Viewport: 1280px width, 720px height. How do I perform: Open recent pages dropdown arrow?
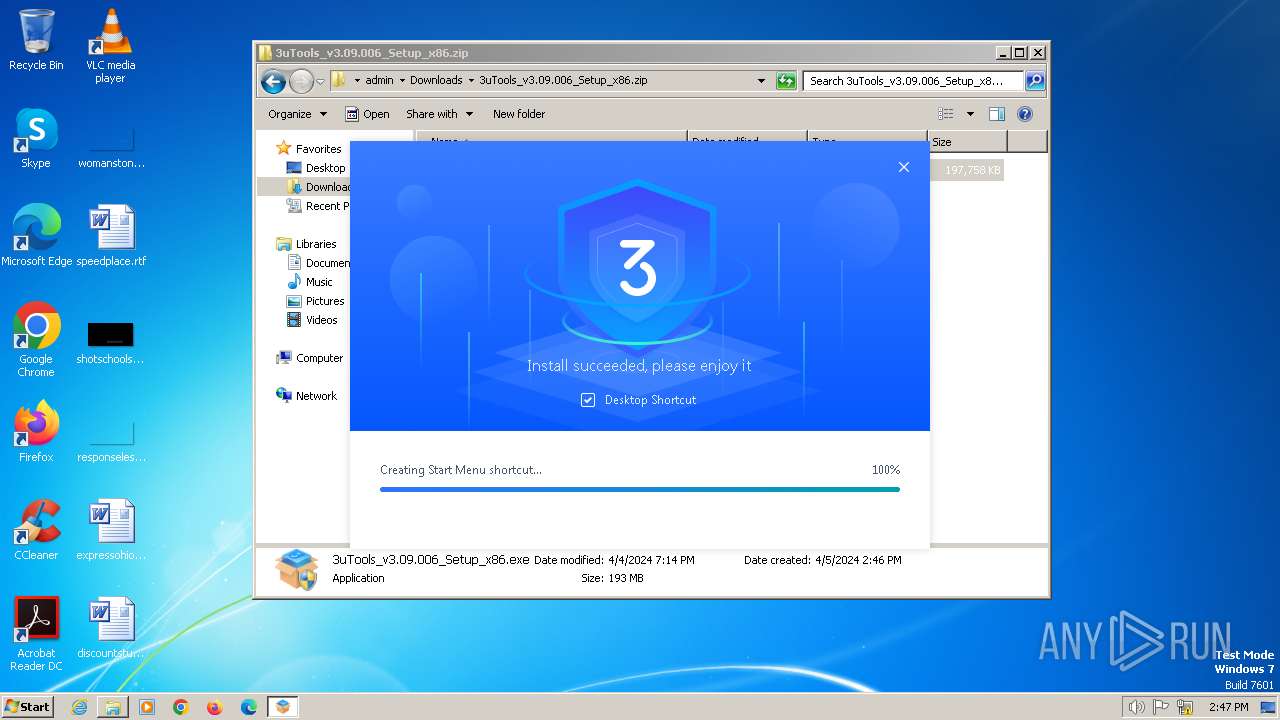[321, 81]
